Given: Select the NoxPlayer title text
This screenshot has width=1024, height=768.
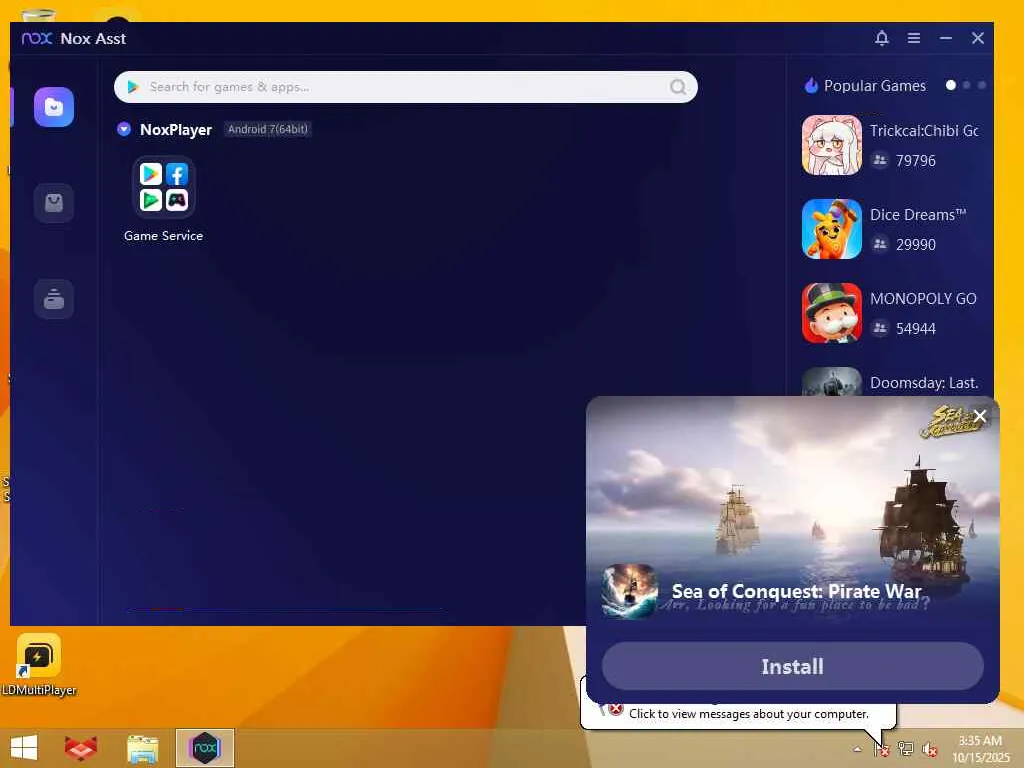Looking at the screenshot, I should click(x=176, y=129).
